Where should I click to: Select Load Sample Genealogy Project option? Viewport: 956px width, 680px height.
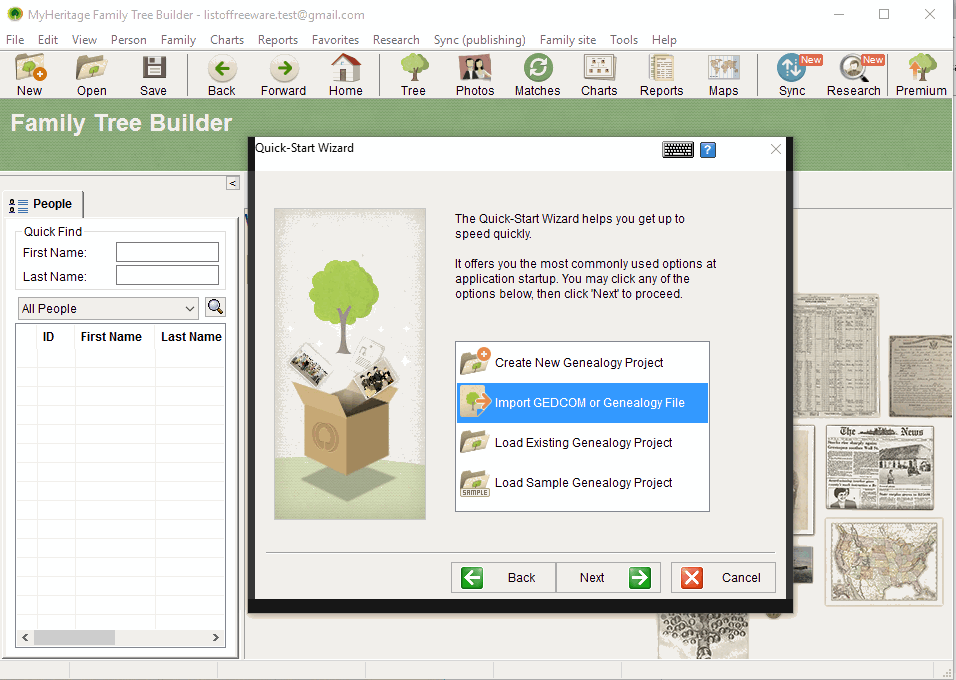(582, 483)
